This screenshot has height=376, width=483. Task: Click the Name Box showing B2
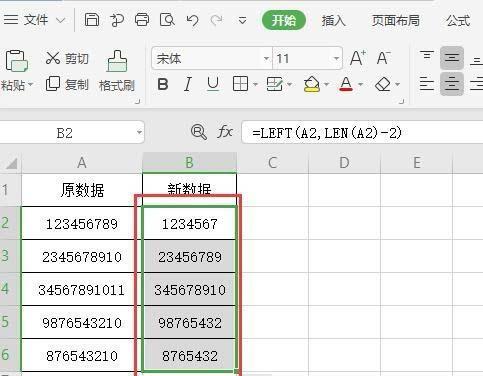click(65, 133)
